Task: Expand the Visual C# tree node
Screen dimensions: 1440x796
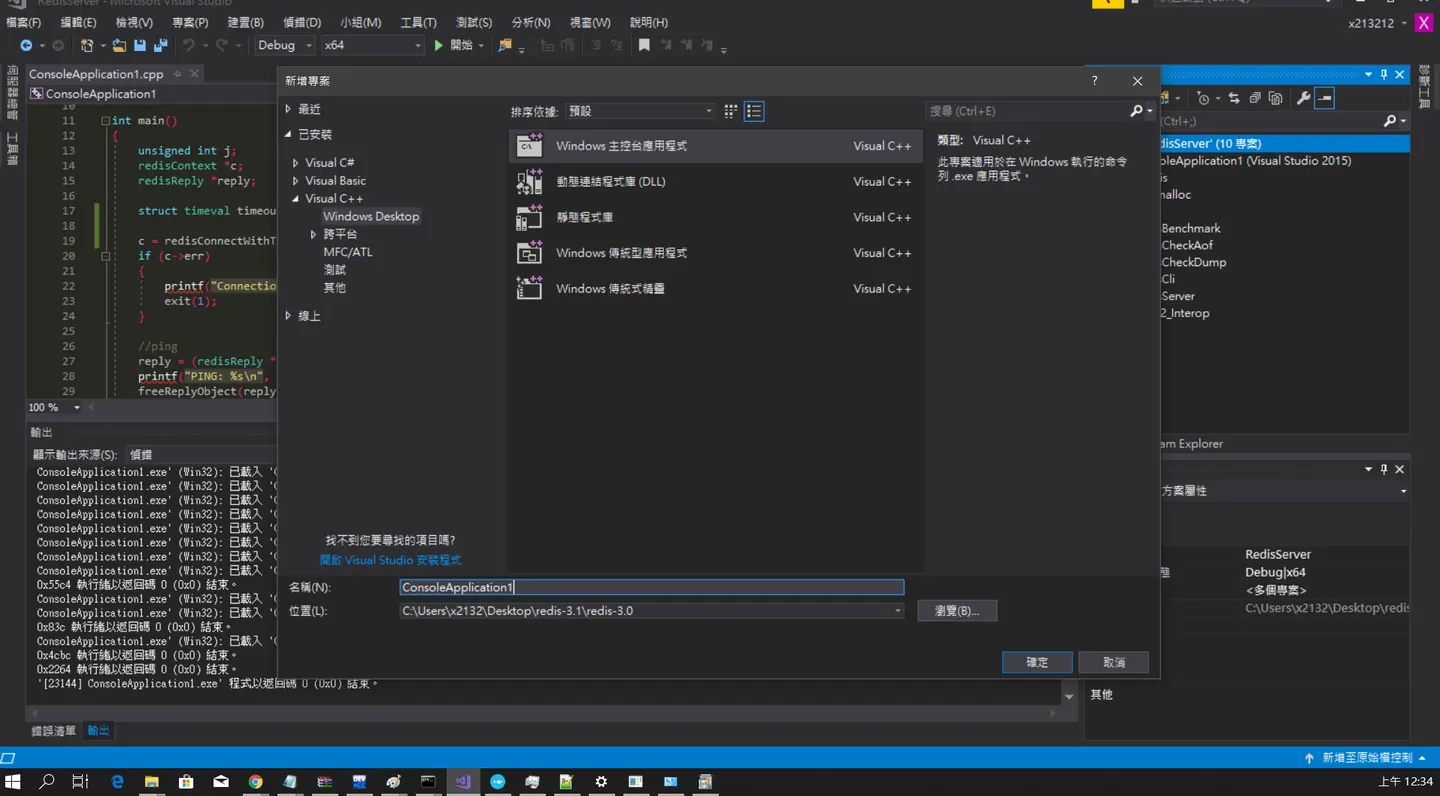Action: [x=296, y=163]
